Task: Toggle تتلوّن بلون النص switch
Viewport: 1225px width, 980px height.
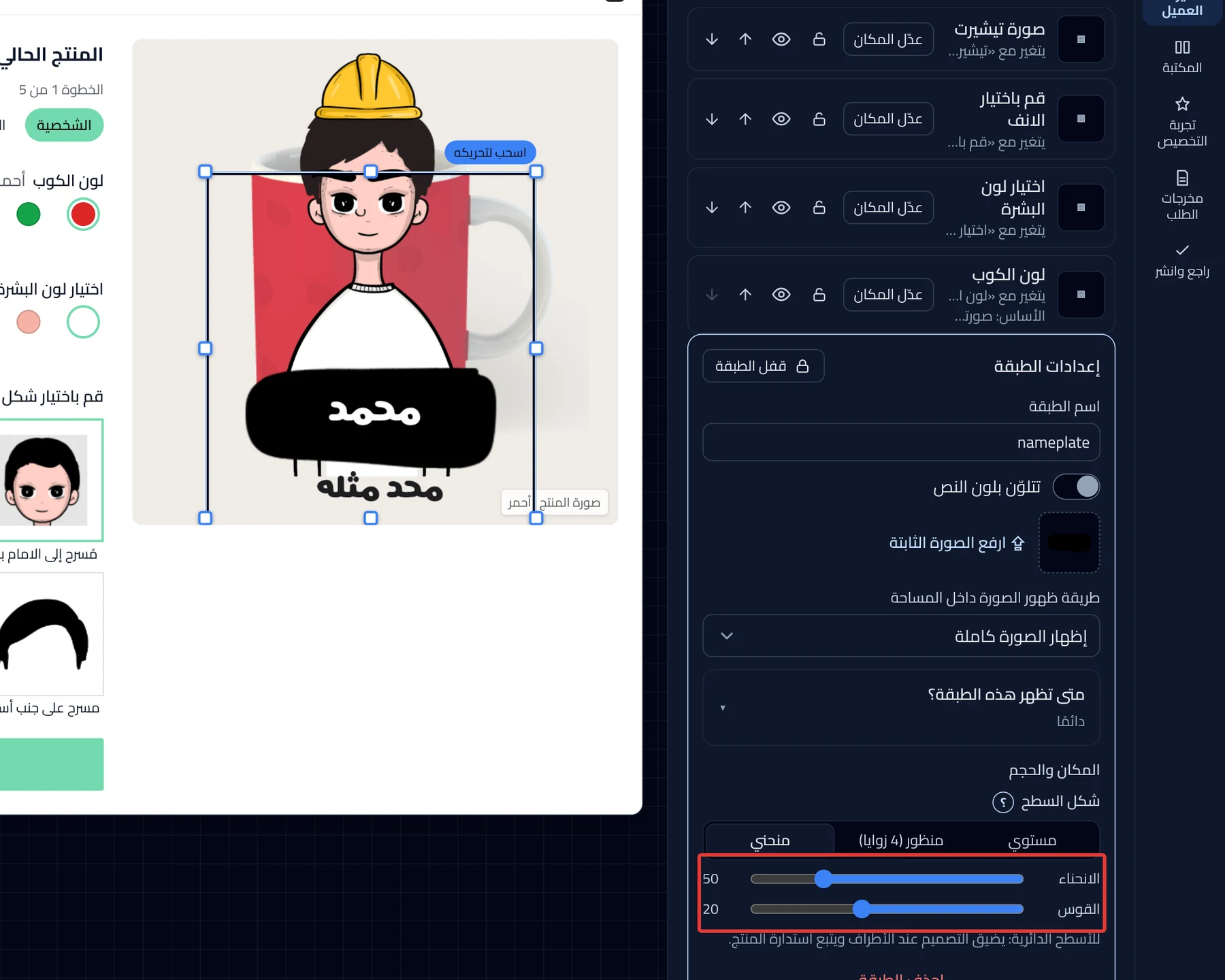Action: coord(1076,487)
